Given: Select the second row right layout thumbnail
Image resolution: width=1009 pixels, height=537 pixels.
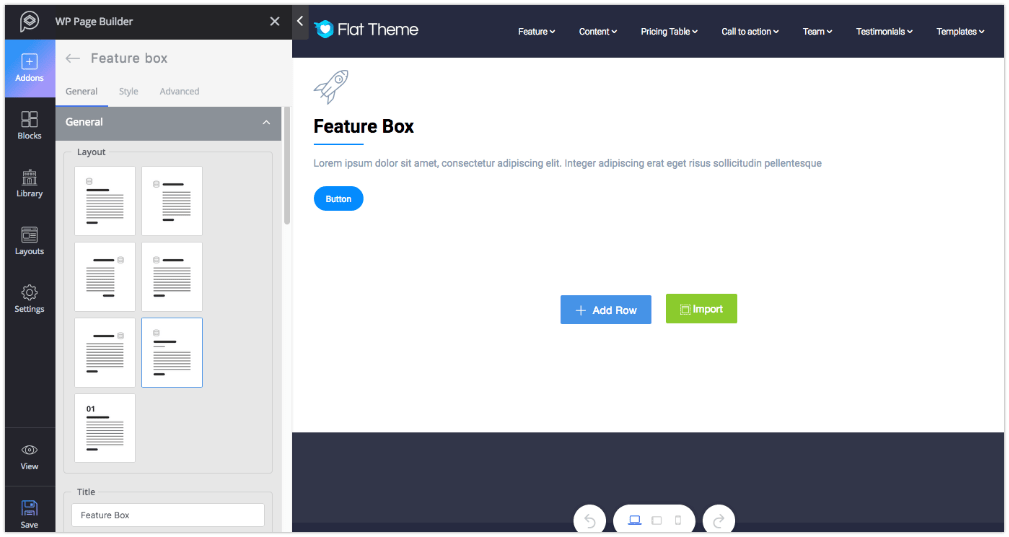Looking at the screenshot, I should click(172, 277).
